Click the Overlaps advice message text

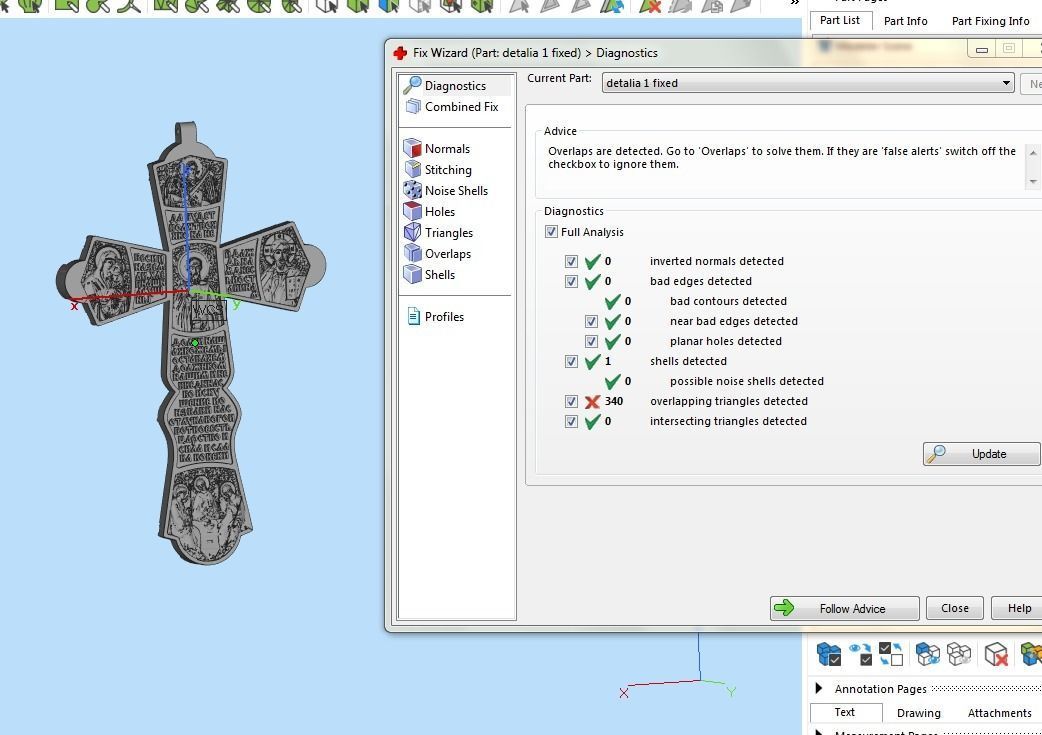(782, 158)
